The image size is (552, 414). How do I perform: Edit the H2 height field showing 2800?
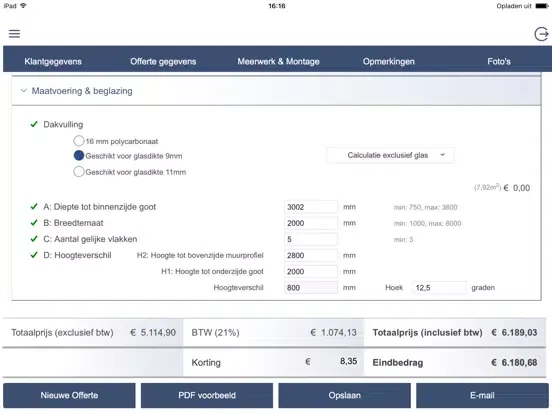[x=310, y=255]
